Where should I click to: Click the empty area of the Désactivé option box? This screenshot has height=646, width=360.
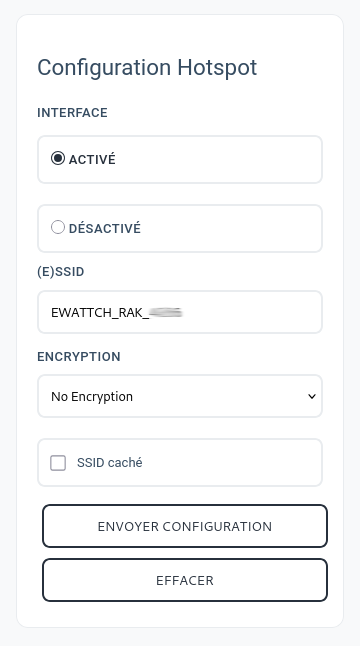point(231,228)
